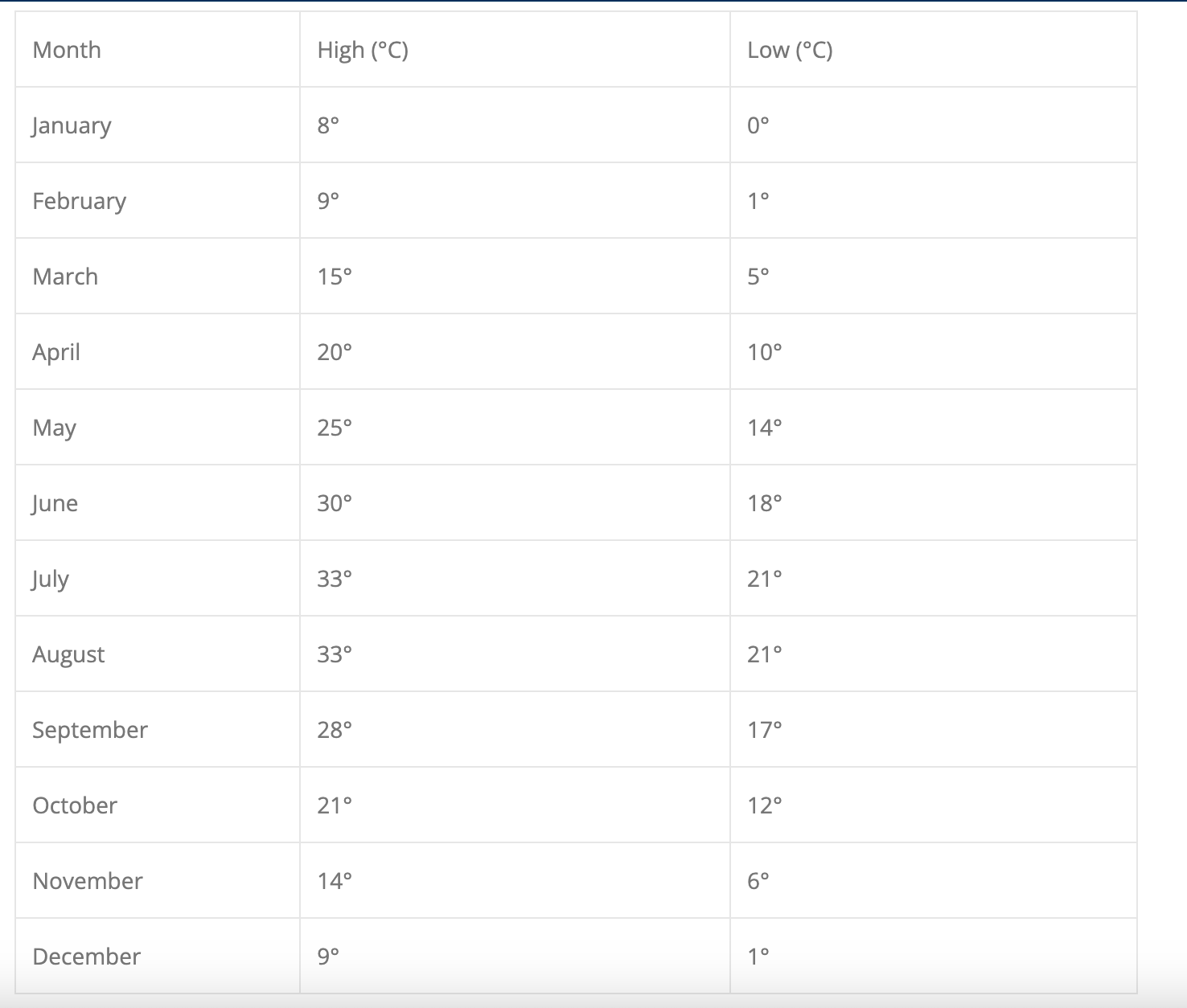Click September's high temperature of 28°
The image size is (1187, 1008).
(x=335, y=730)
